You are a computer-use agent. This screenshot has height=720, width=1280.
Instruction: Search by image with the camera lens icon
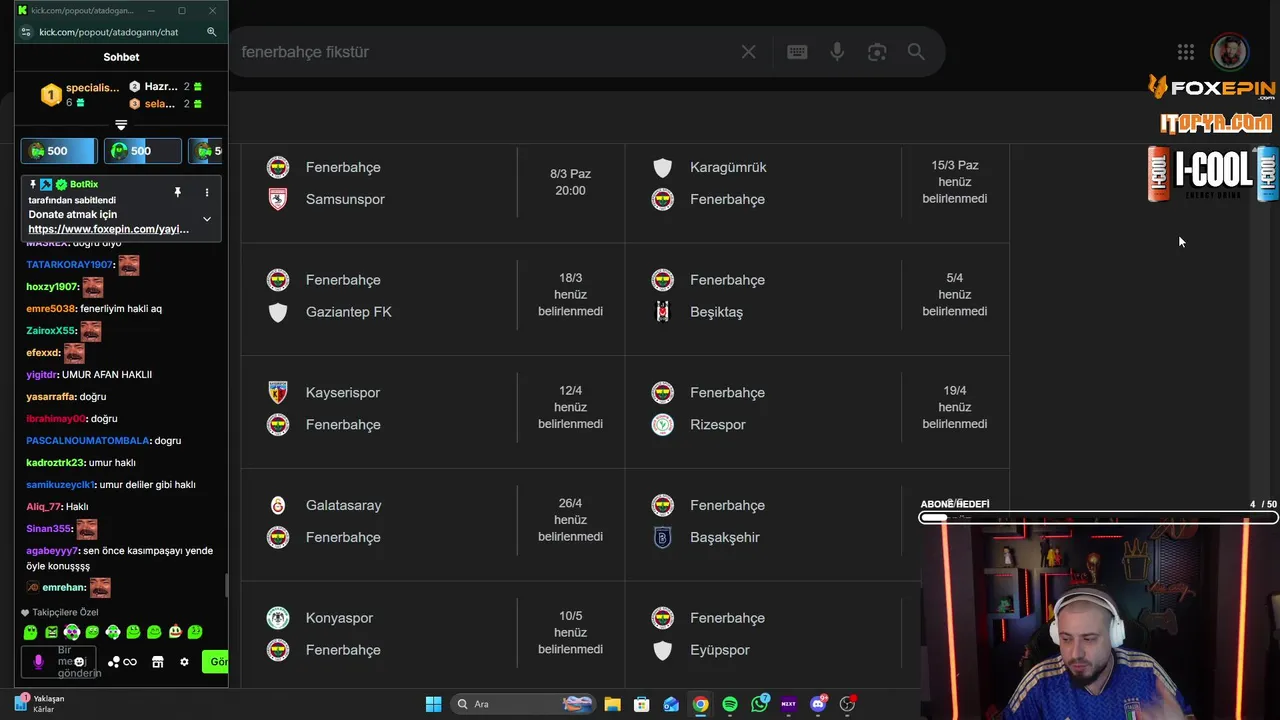point(877,52)
